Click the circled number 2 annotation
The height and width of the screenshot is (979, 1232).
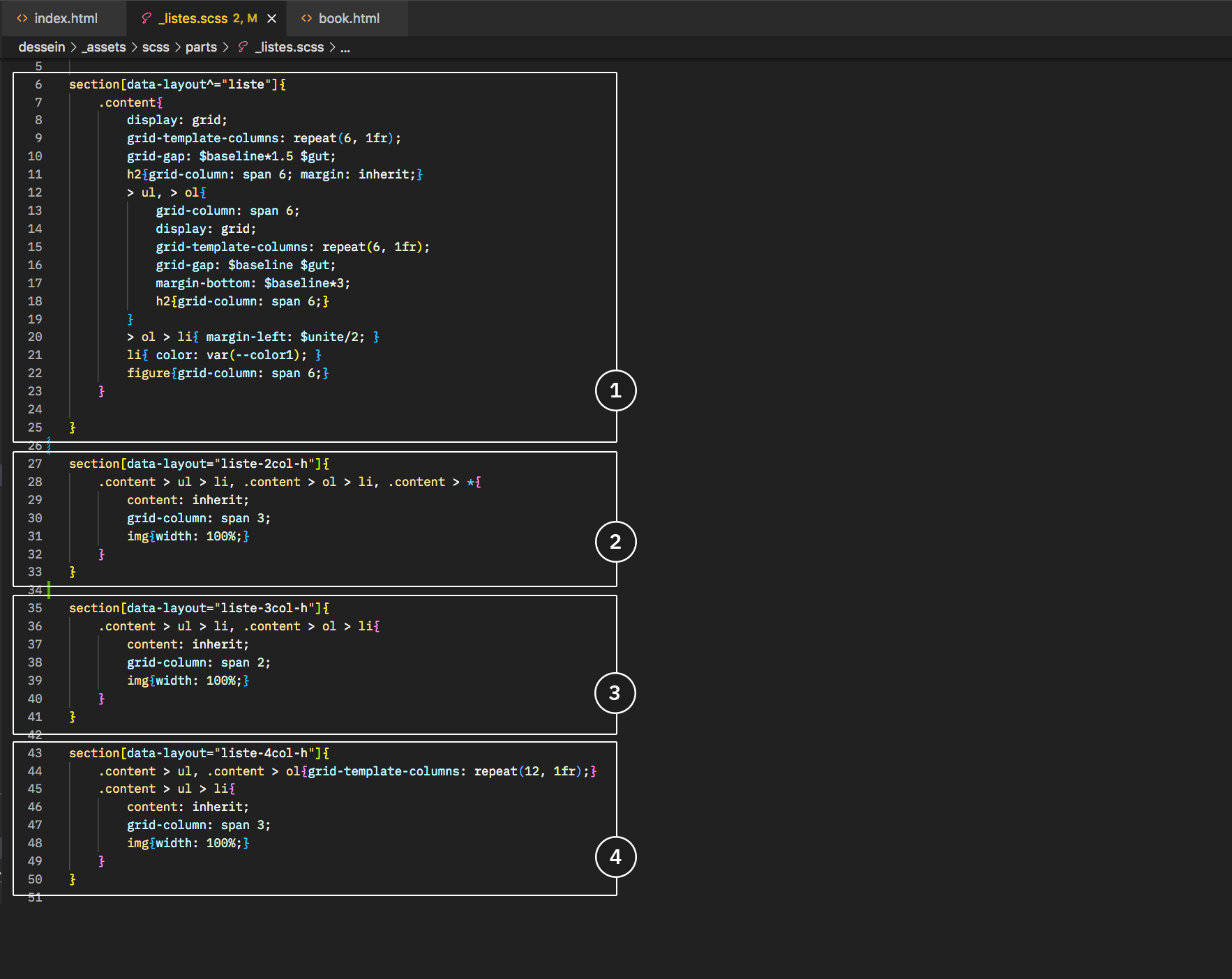[615, 542]
